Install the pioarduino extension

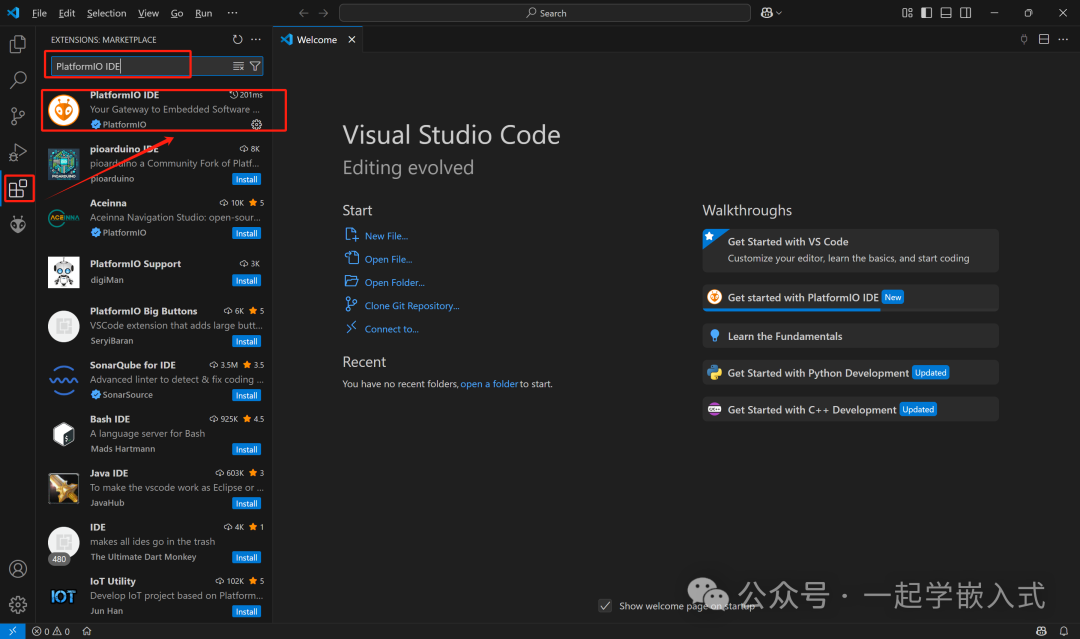[x=246, y=179]
